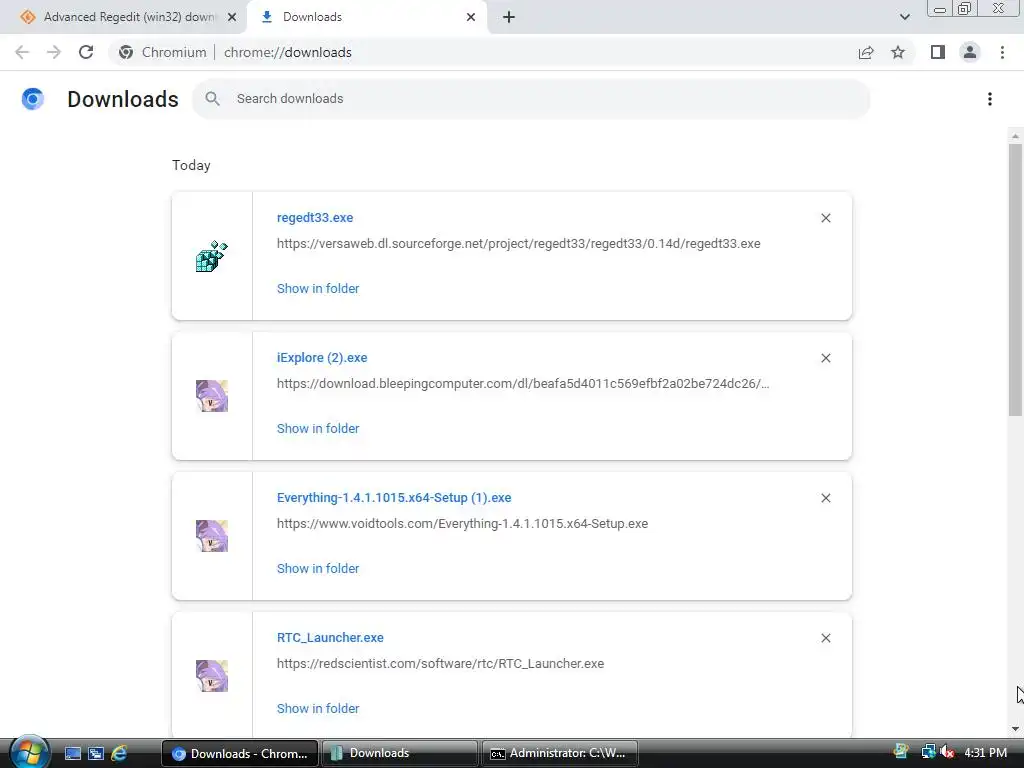Screen dimensions: 1024x768
Task: Open the Windows Start orb
Action: [29, 752]
